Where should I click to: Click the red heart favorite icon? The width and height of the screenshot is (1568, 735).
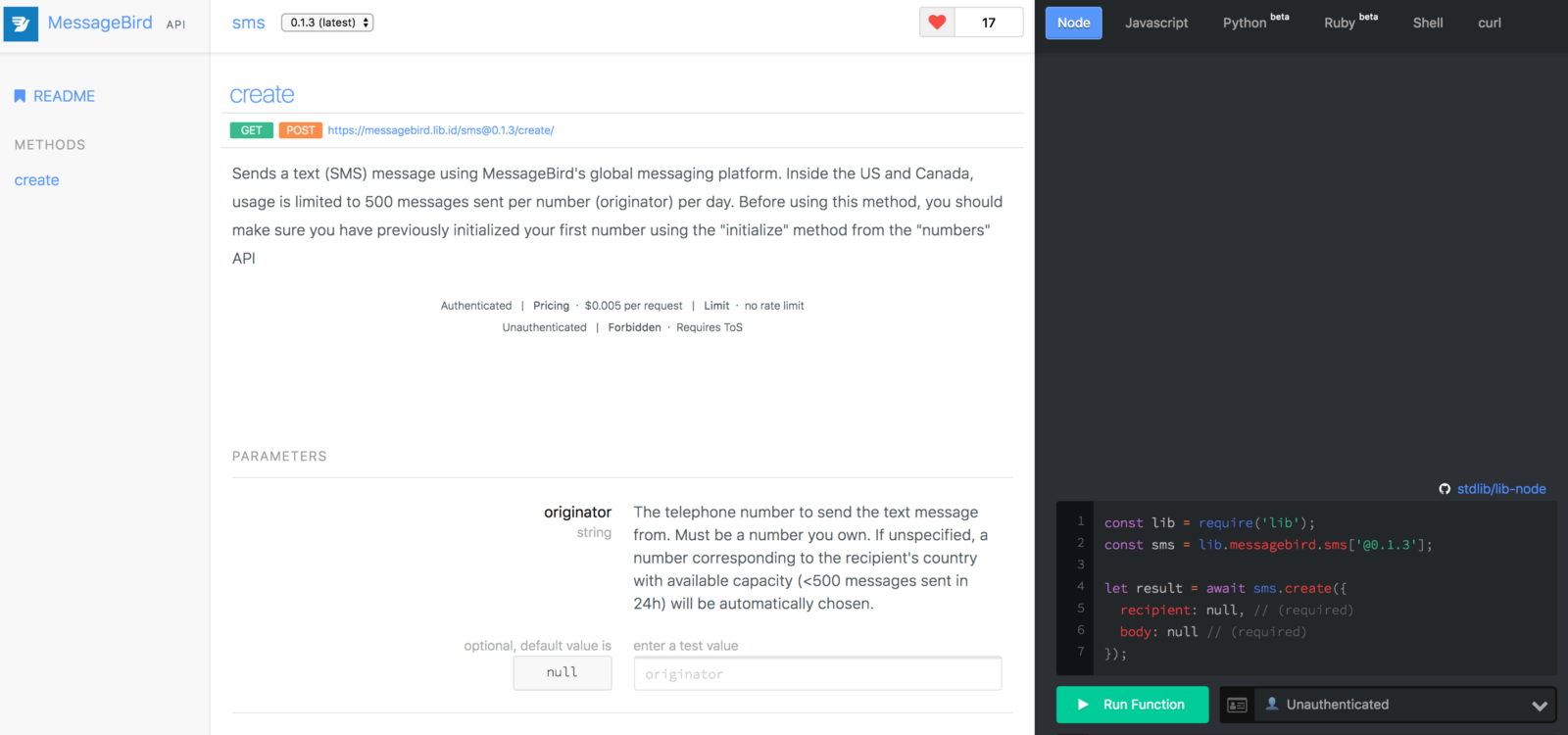(x=937, y=23)
